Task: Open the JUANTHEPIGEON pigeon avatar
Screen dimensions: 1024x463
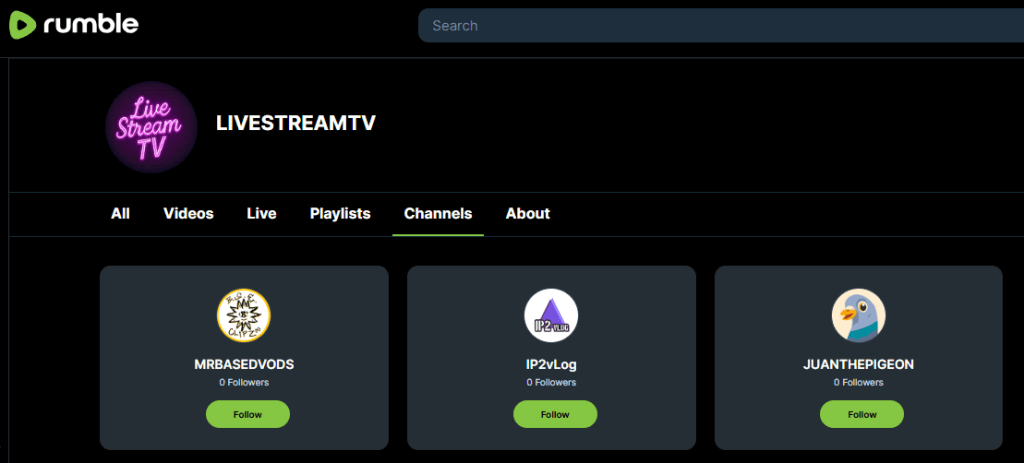Action: (x=858, y=316)
